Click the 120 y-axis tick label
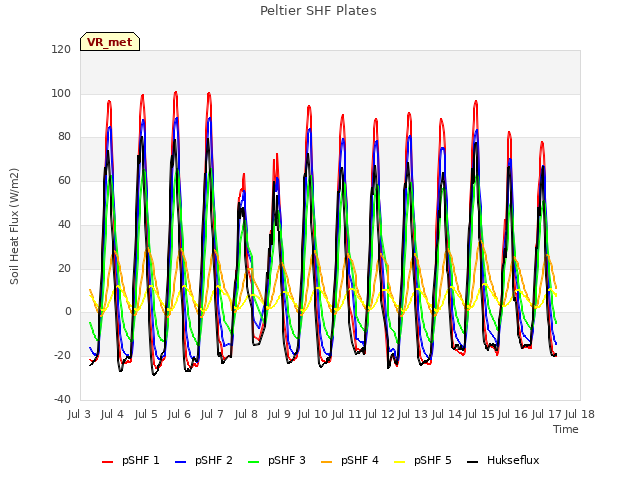 (x=61, y=49)
